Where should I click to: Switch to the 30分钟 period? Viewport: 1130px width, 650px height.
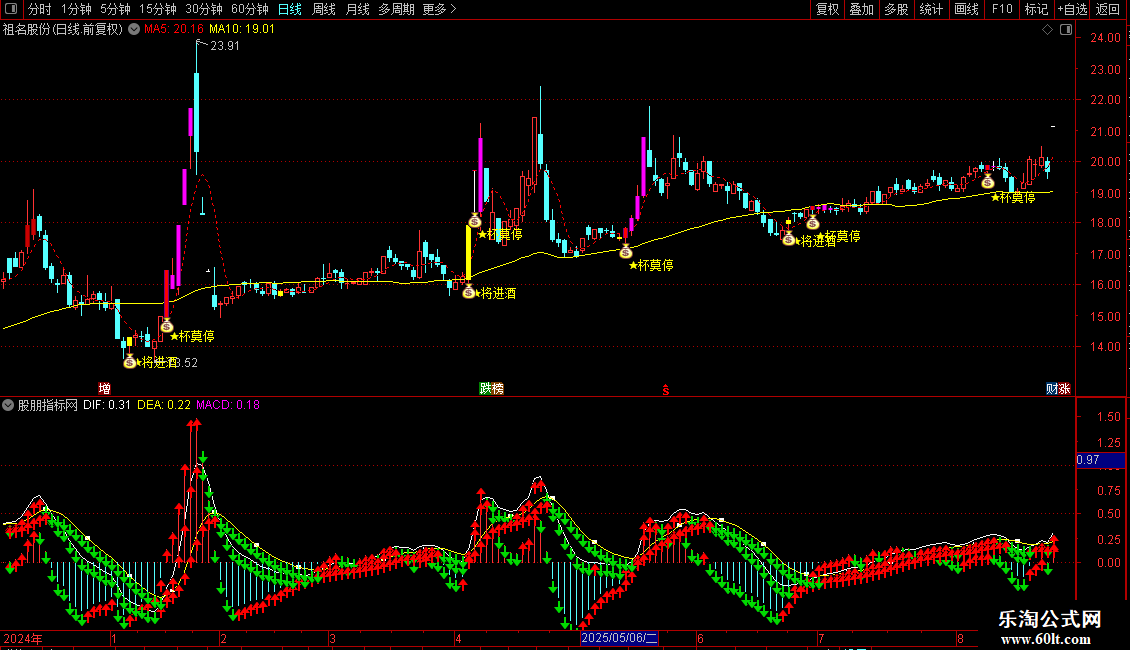(204, 9)
